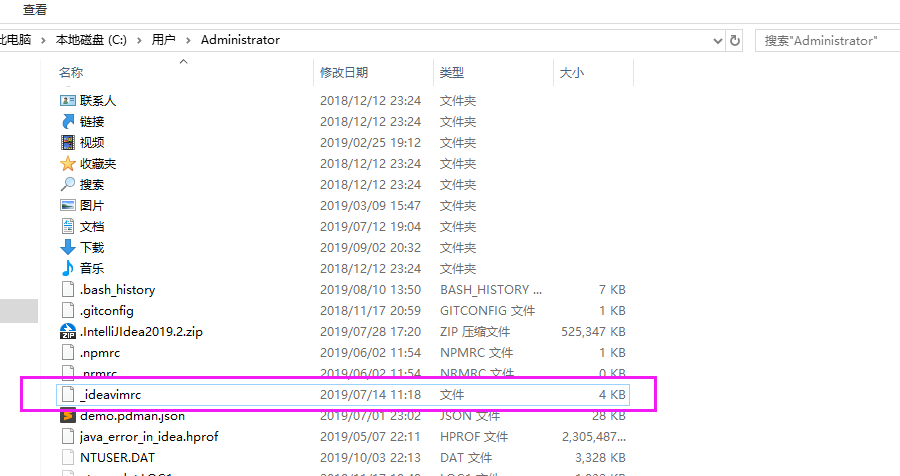Screen dimensions: 900x476
Task: Select the 图片 folder icon
Action: pyautogui.click(x=68, y=205)
